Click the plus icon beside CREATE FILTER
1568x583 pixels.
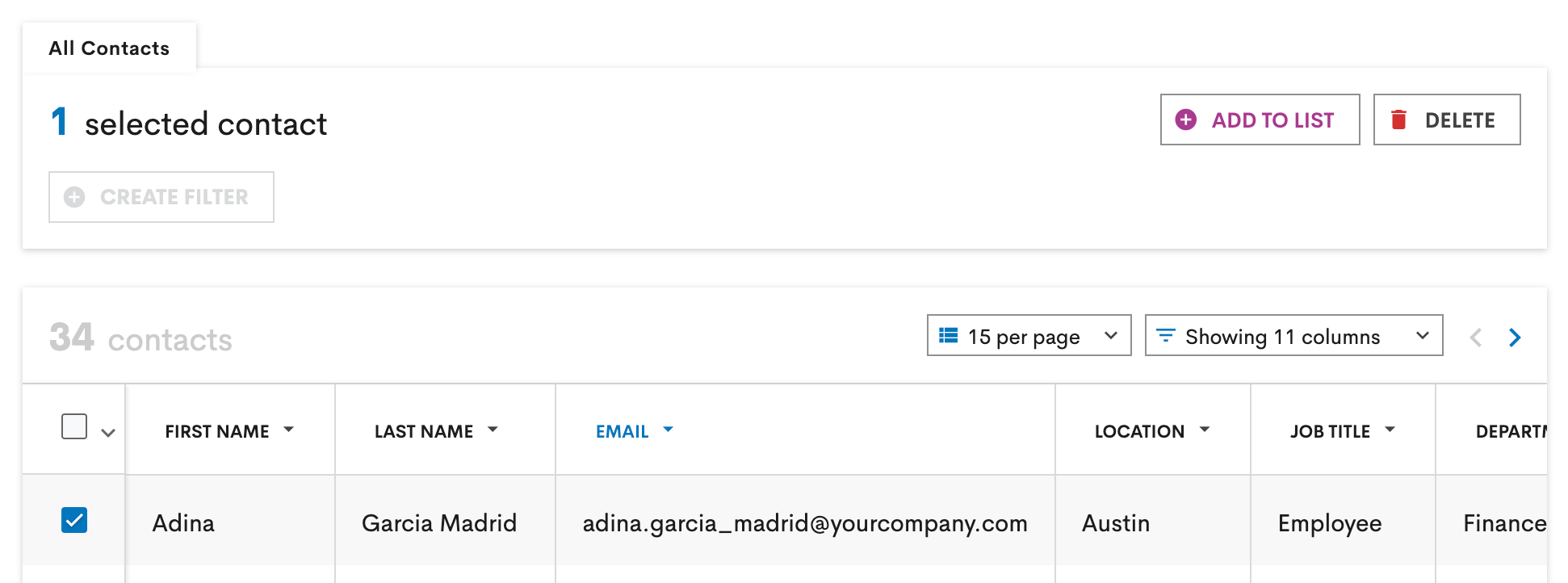(x=74, y=196)
